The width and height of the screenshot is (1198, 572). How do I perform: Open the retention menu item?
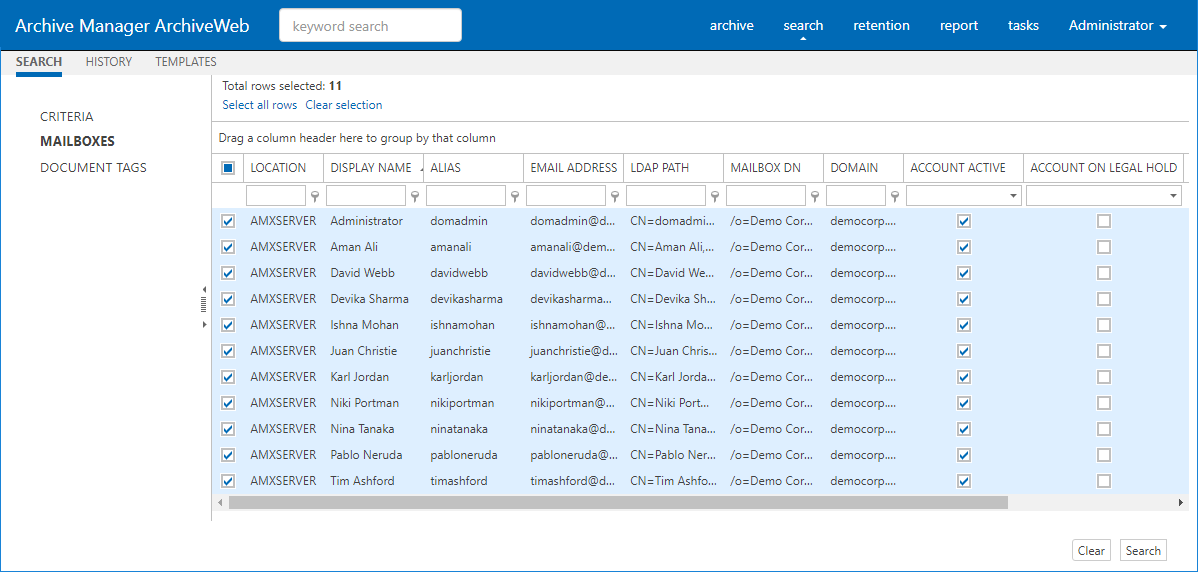(881, 26)
